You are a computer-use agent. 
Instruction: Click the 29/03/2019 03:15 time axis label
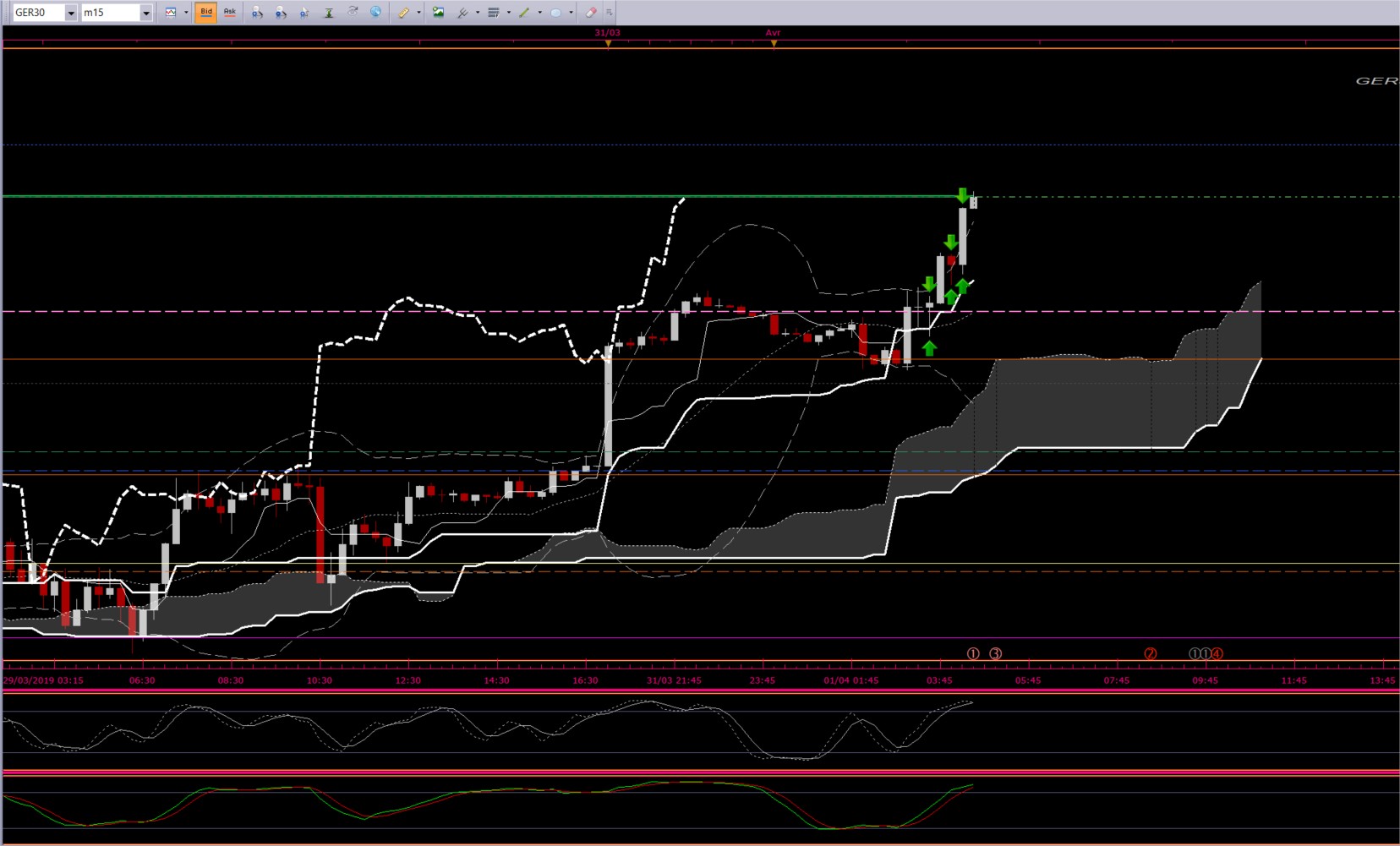click(43, 680)
